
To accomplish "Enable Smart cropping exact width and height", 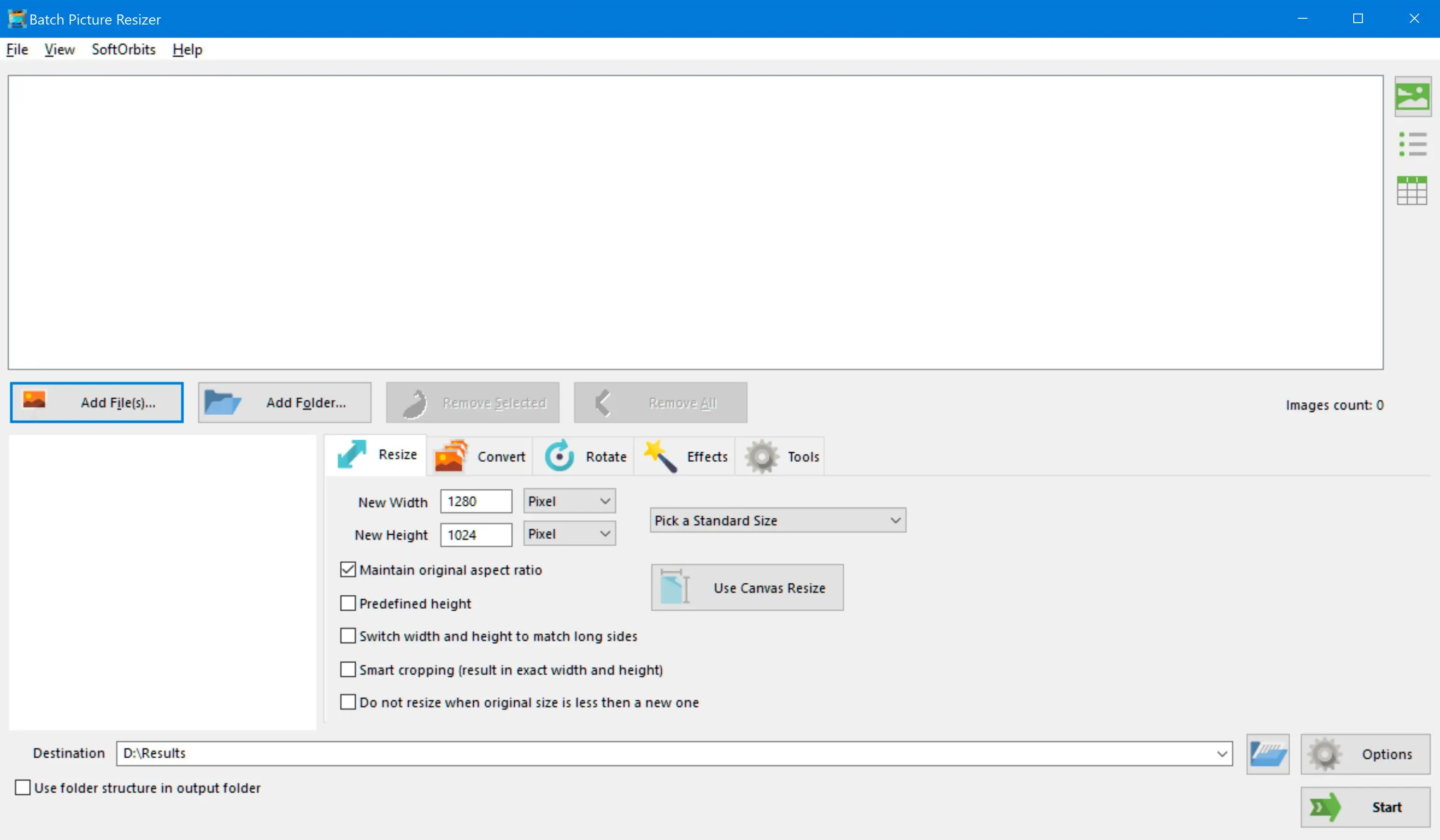I will (x=348, y=669).
